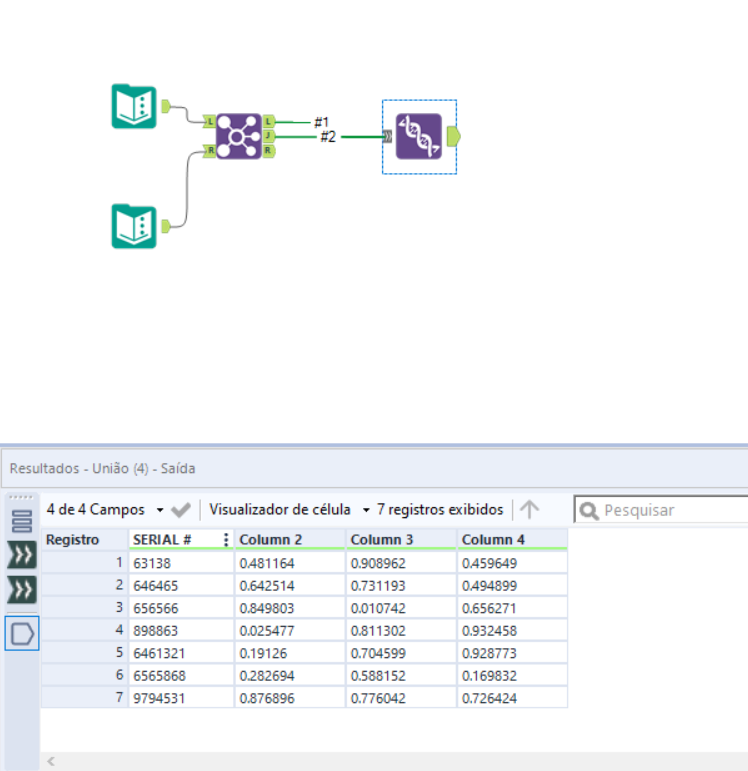Viewport: 748px width, 771px height.
Task: Select row number 1 in Registro
Action: coord(85,563)
